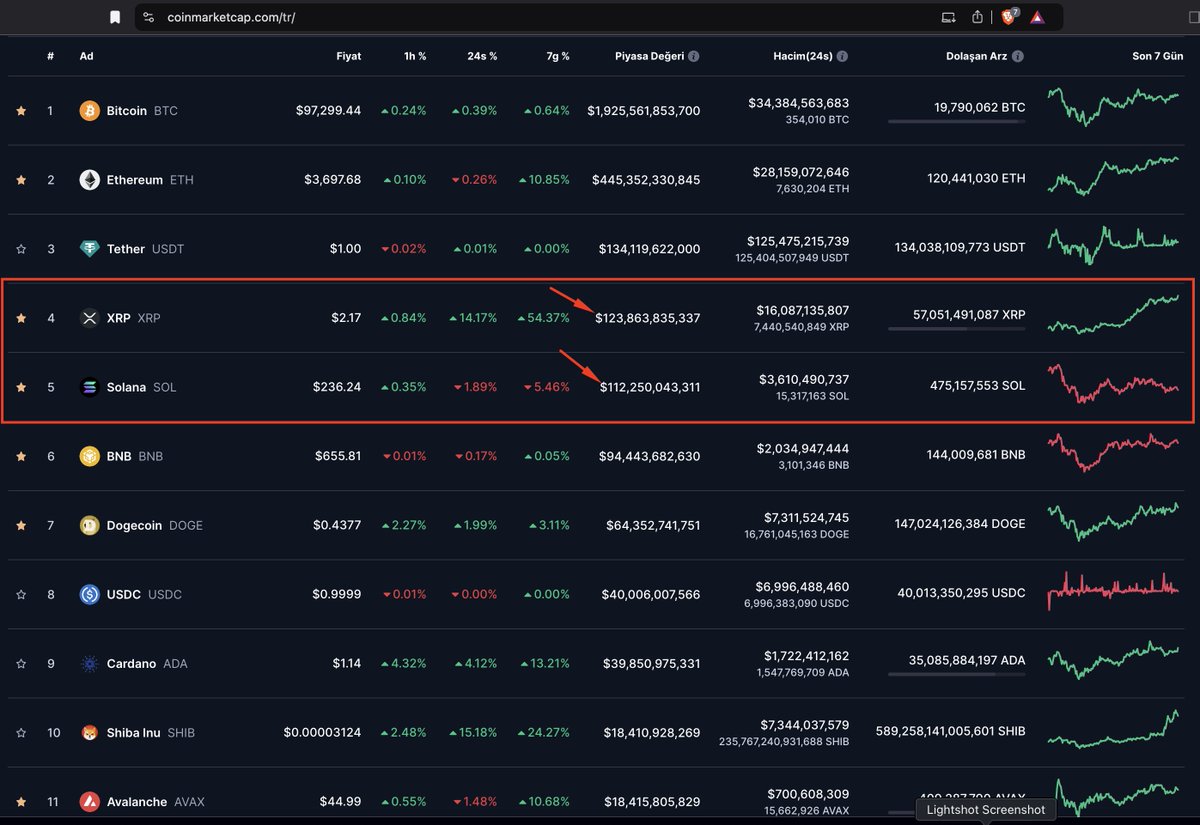The width and height of the screenshot is (1200, 825).
Task: Click info icon next to Dolaşan Arz
Action: pyautogui.click(x=1020, y=57)
